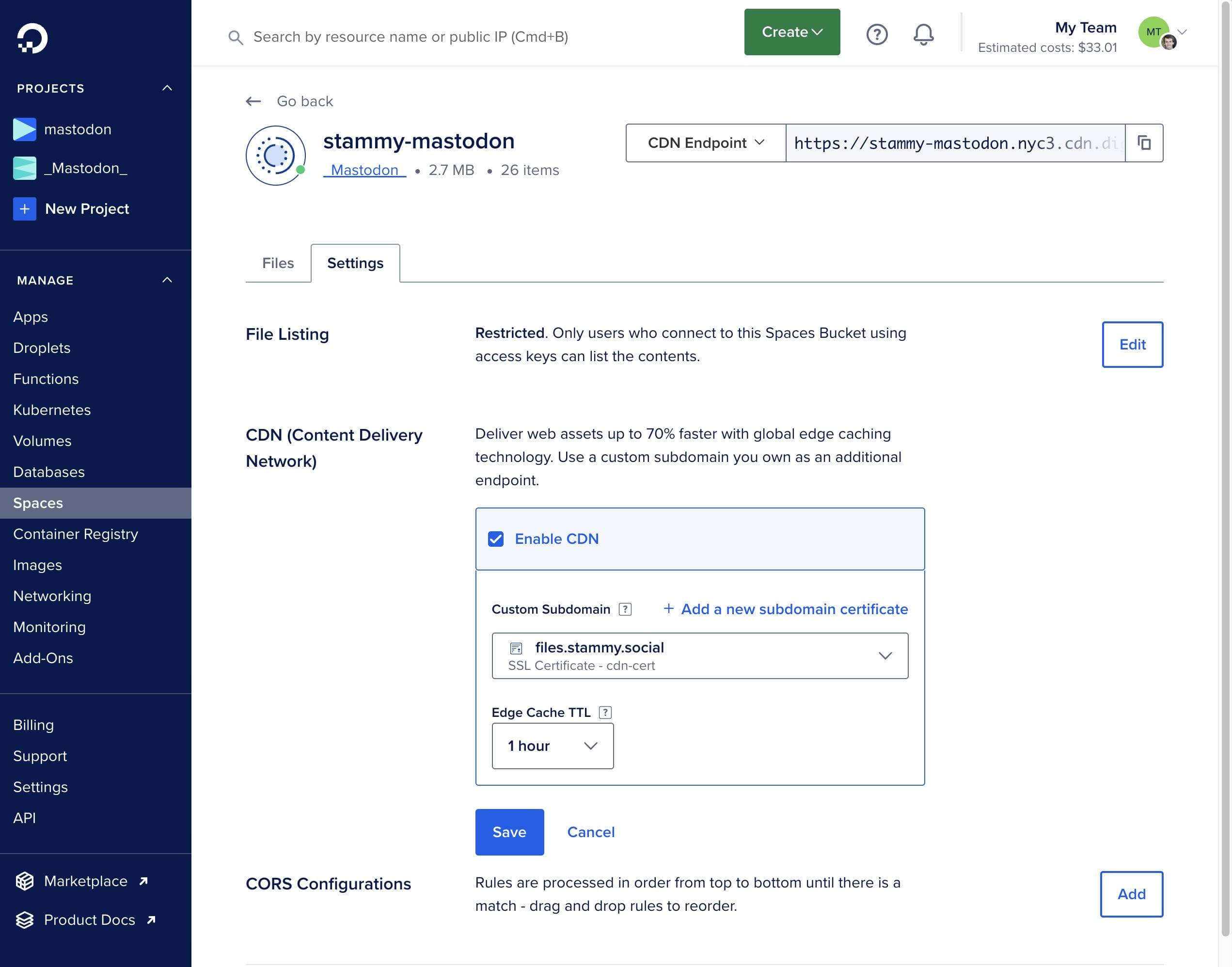Screen dimensions: 1232x967
Task: Click the _Mastodon_ project icon
Action: (24, 168)
